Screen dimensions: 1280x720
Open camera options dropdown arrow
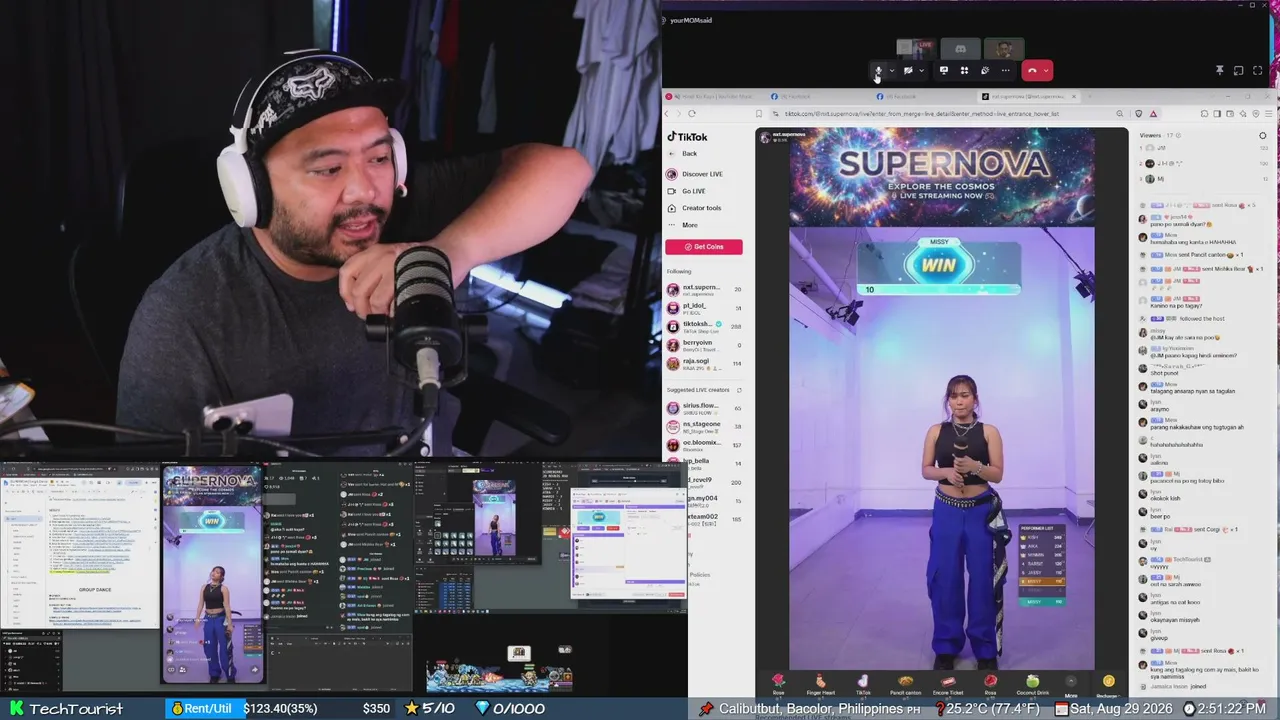click(921, 71)
